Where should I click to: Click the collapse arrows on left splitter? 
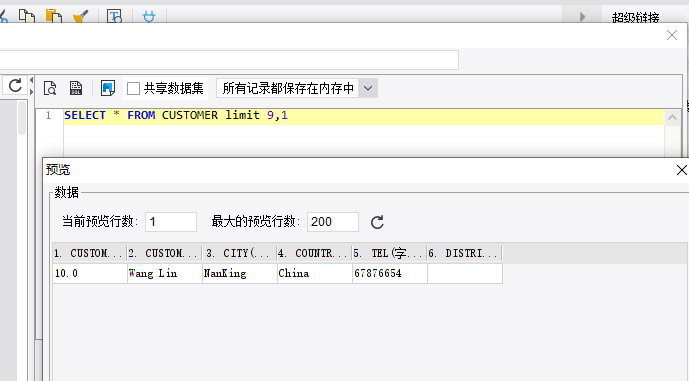[x=31, y=86]
